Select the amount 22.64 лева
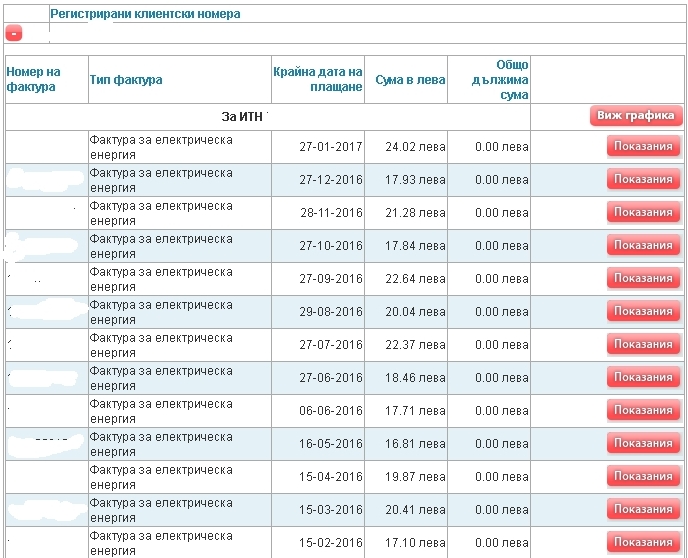The width and height of the screenshot is (688, 558). [416, 279]
